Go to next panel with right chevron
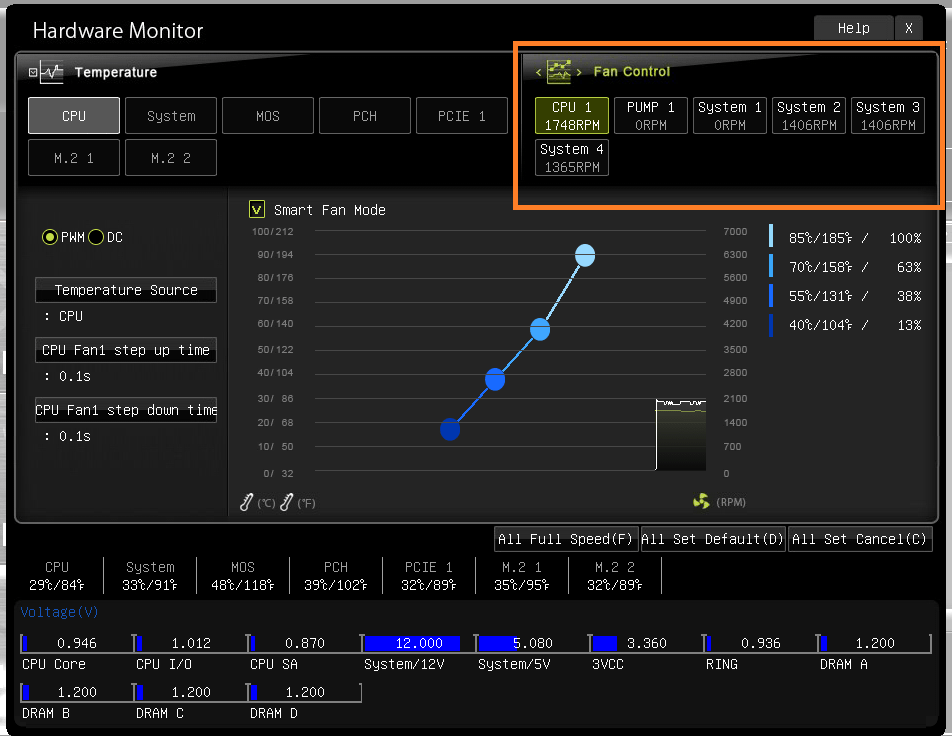Screen dimensions: 952x736 point(579,72)
